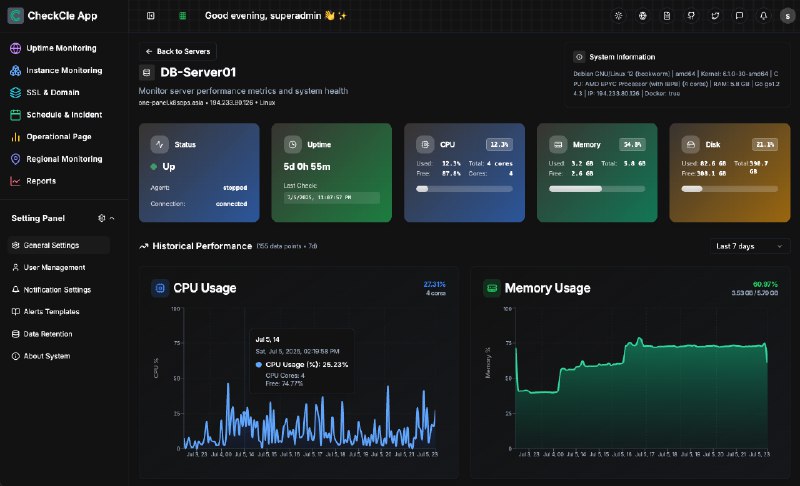Open SSL & Domain section
The image size is (800, 486).
tap(52, 92)
